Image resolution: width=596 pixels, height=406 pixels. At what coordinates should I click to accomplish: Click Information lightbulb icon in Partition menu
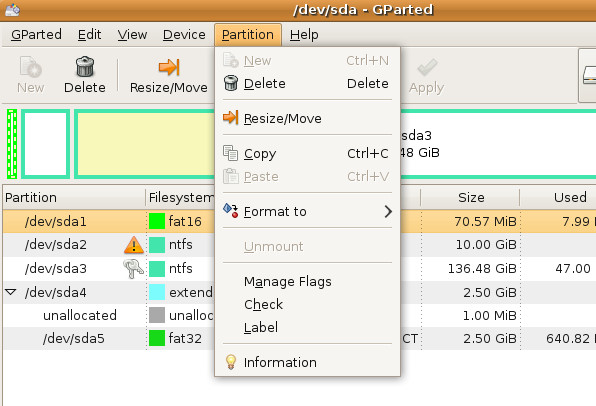231,362
